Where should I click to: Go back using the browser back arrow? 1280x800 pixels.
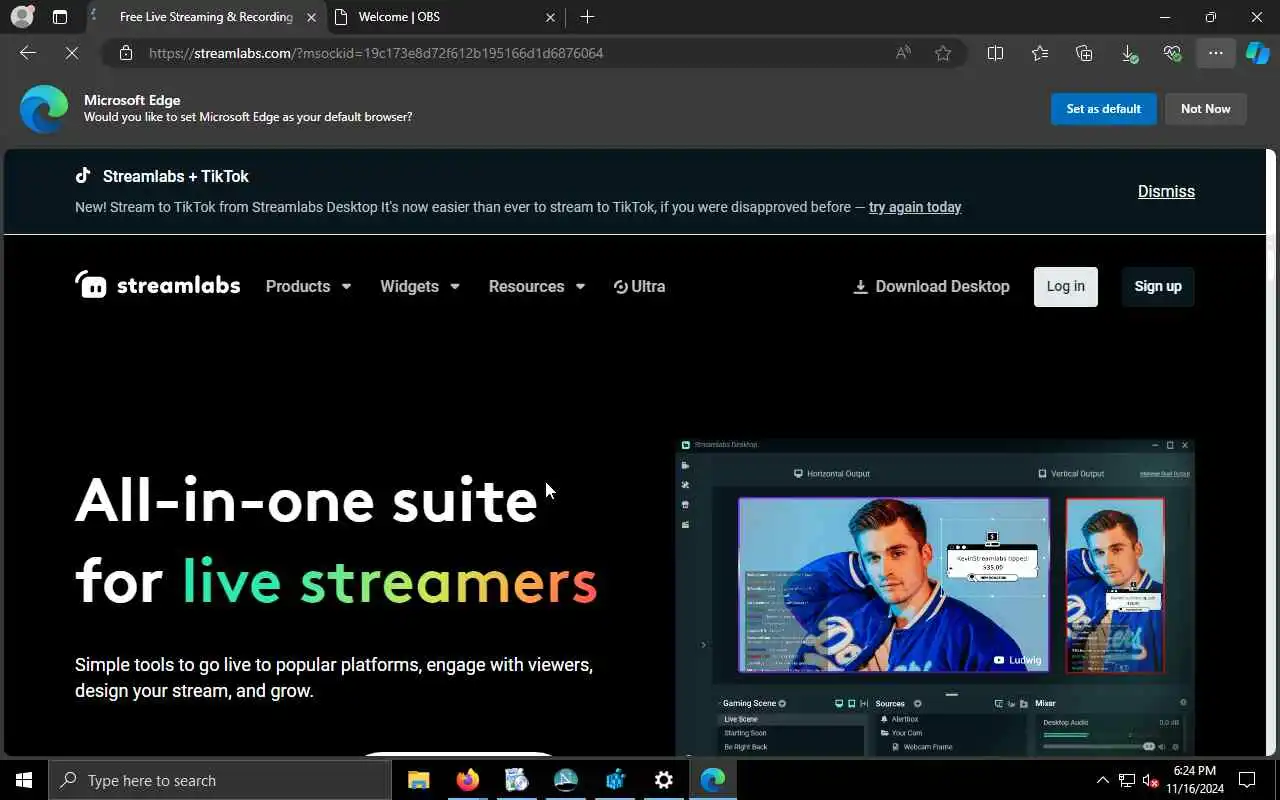(28, 53)
